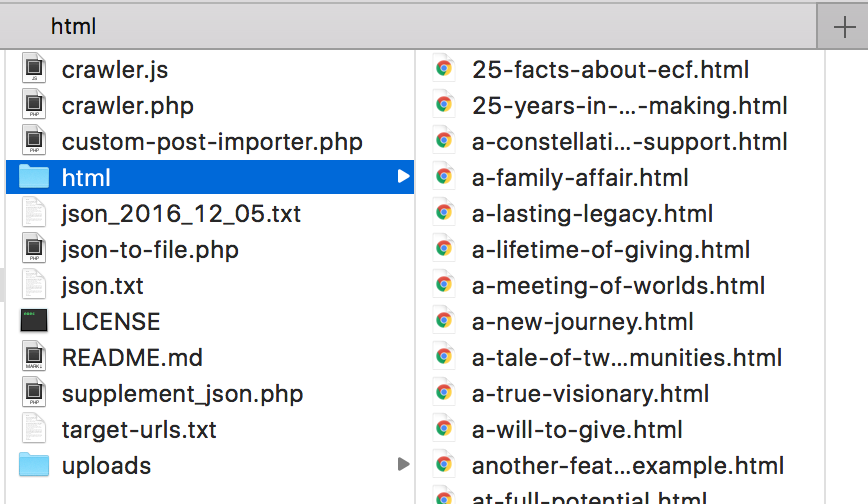Expand the html folder disclosure arrow
The width and height of the screenshot is (868, 504).
click(404, 177)
